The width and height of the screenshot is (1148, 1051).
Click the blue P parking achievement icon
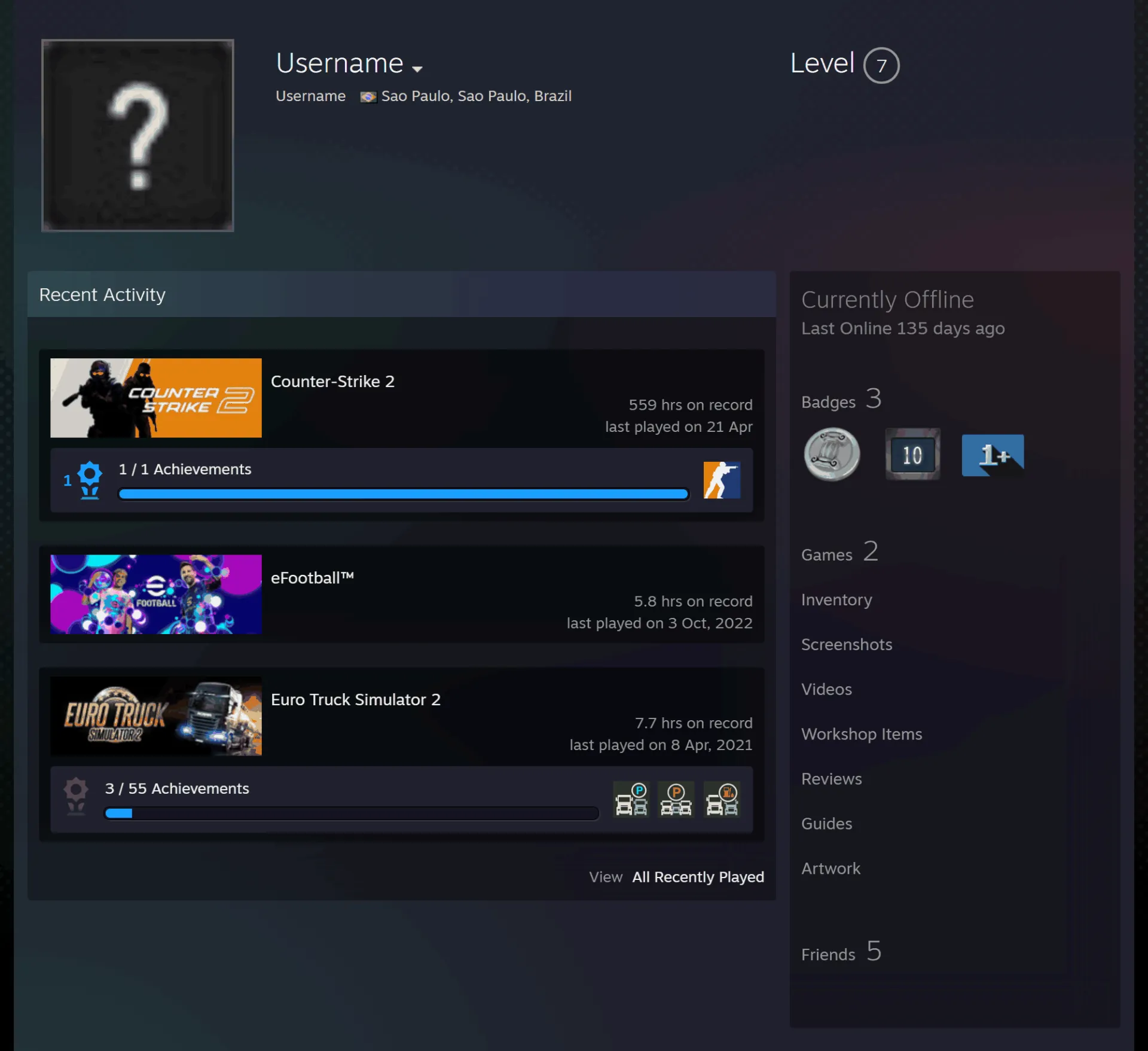point(631,799)
